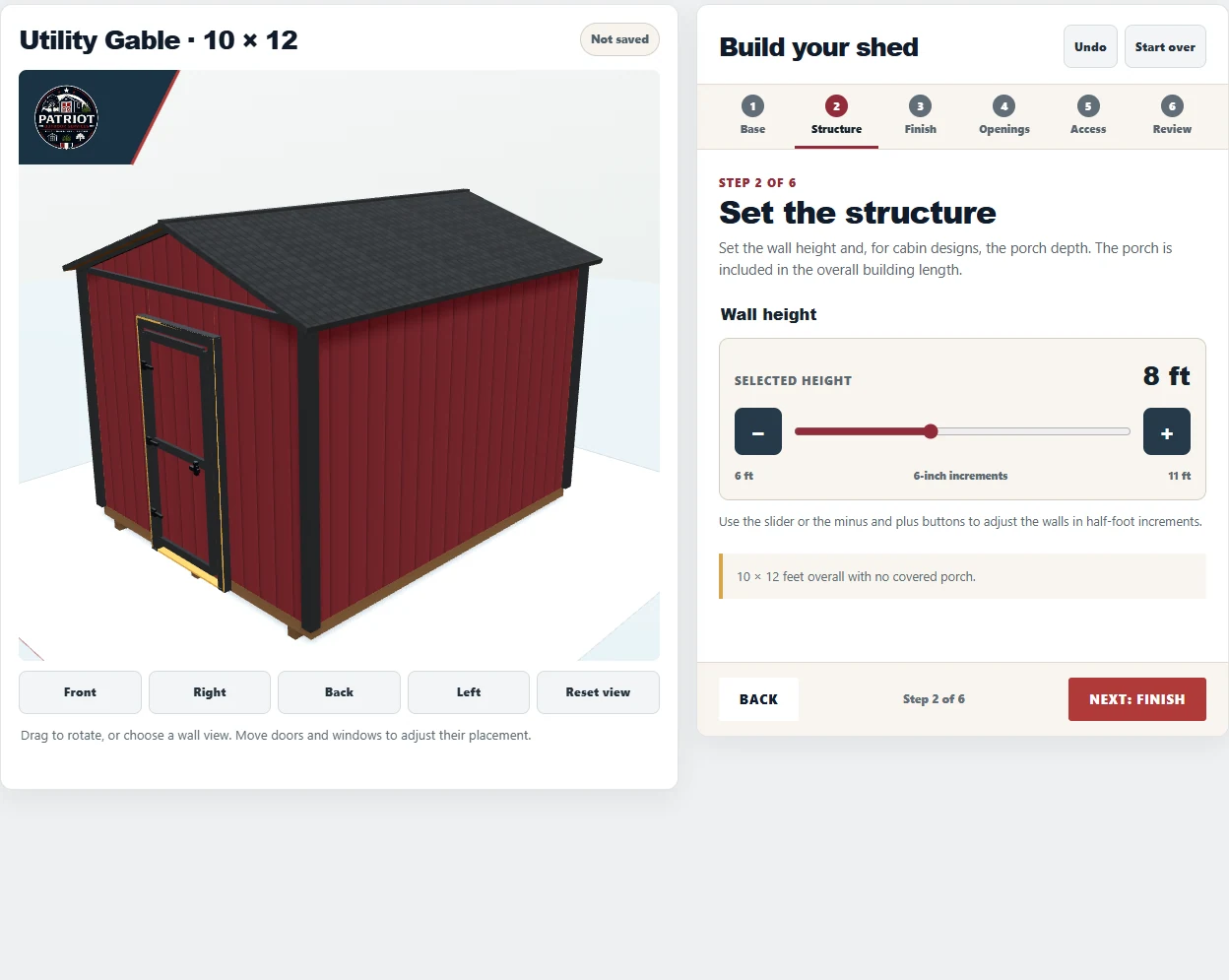Click the 'Build your shed' heading
This screenshot has width=1229, height=980.
tap(818, 47)
